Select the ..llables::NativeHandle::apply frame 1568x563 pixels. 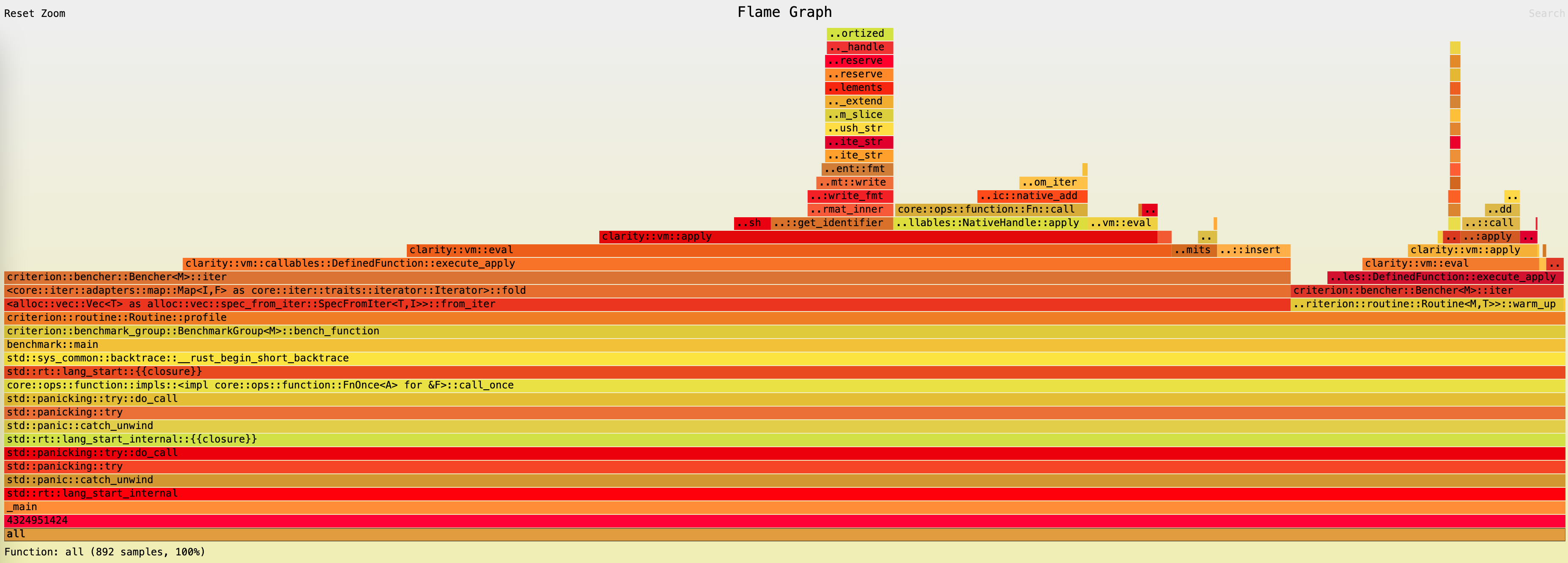pos(990,223)
